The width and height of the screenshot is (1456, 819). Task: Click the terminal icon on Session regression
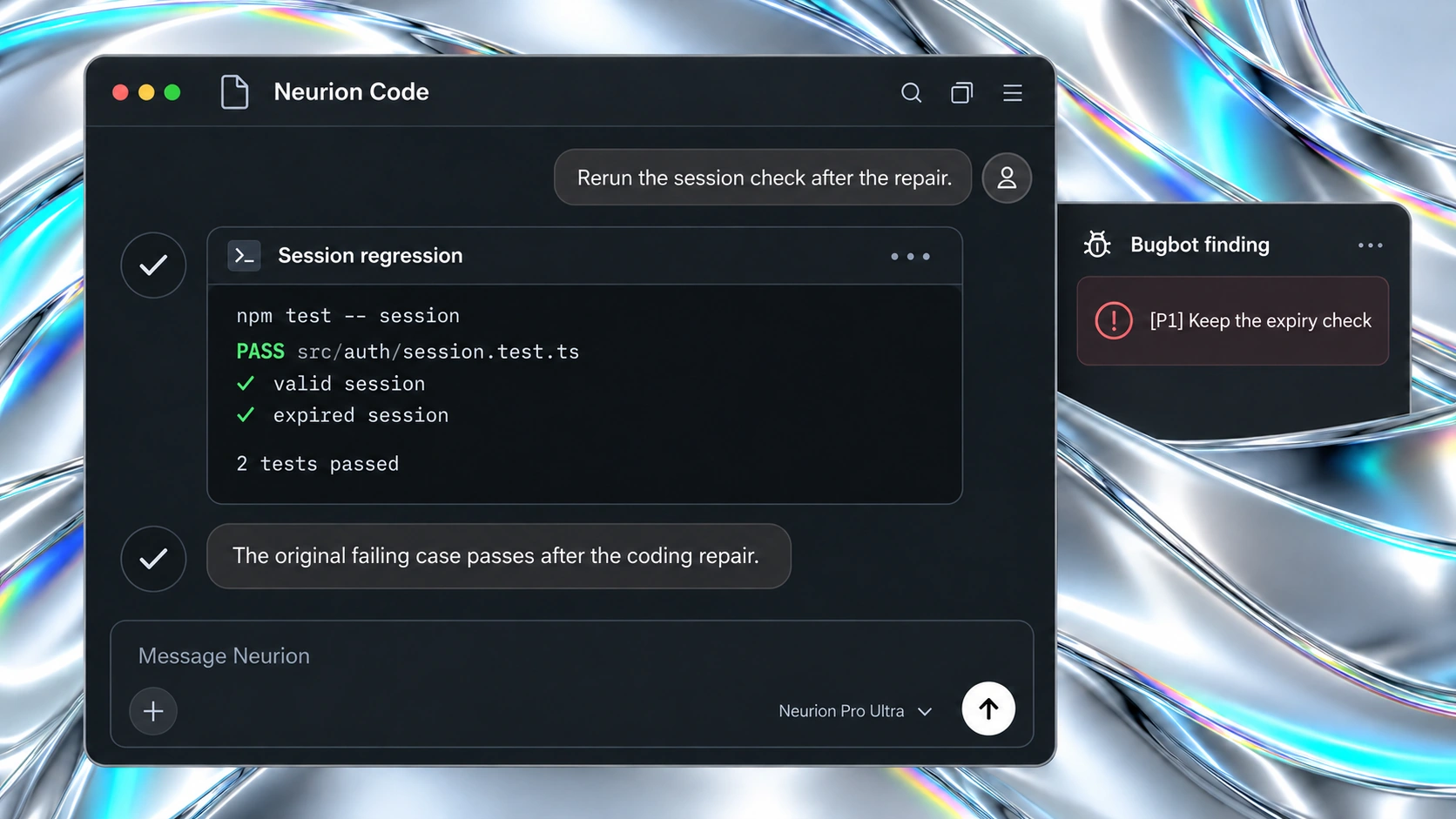pos(244,256)
